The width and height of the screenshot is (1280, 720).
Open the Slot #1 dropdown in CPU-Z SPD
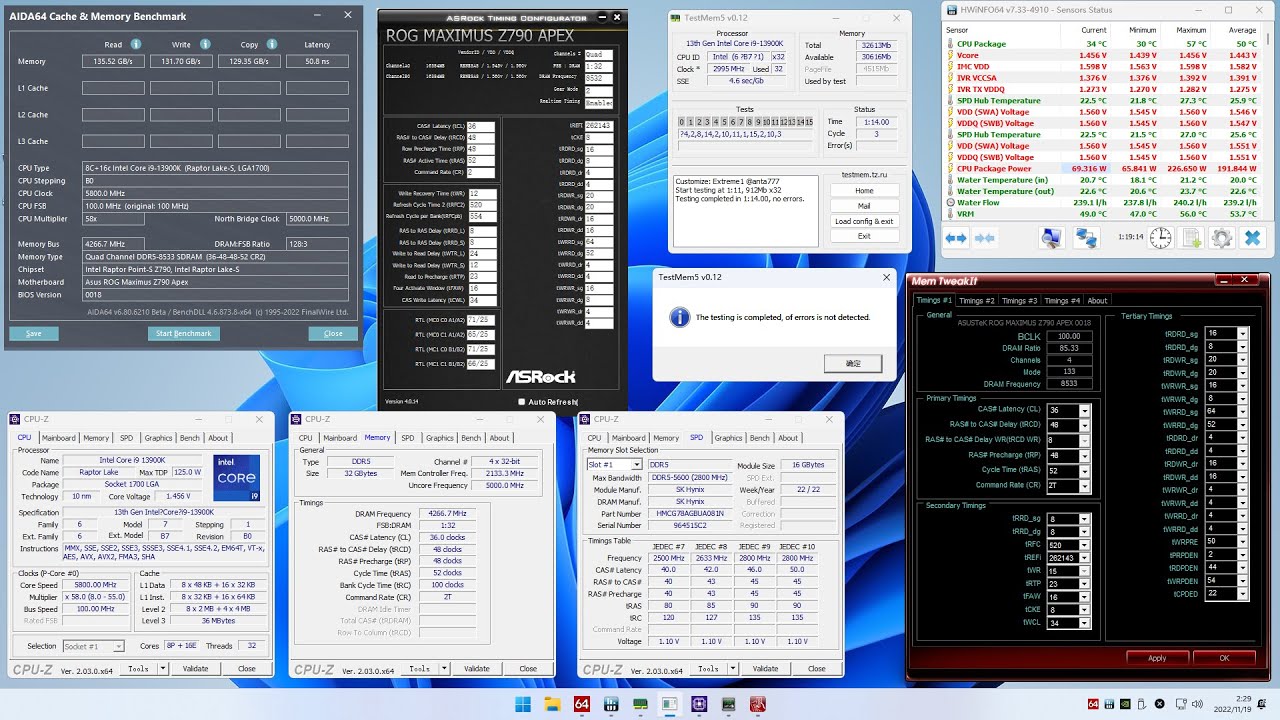(635, 465)
